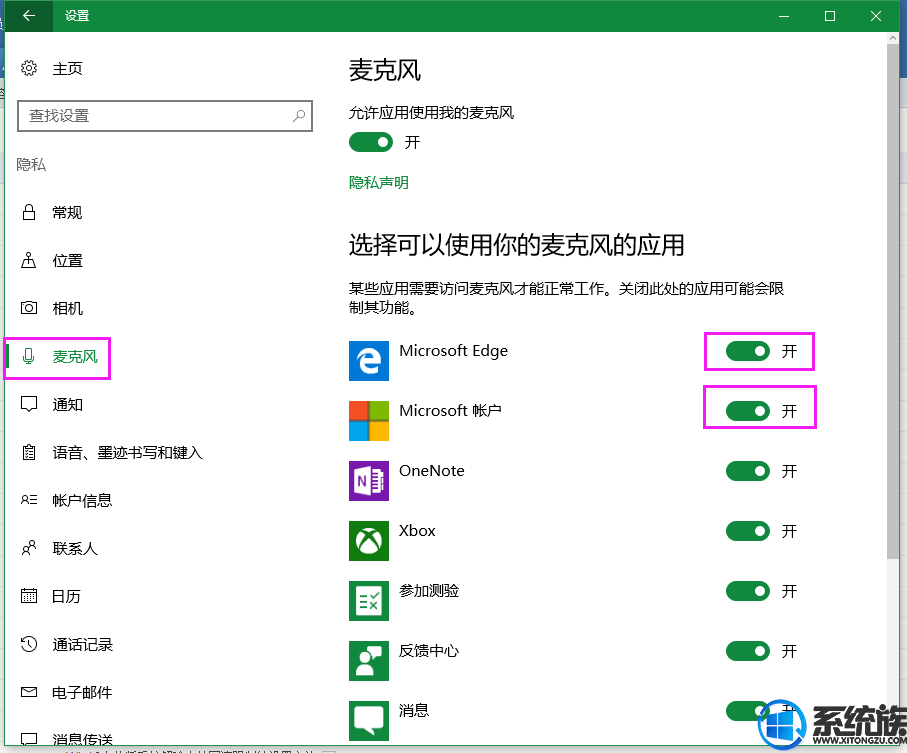Click the Xbox app name
The height and width of the screenshot is (753, 907).
(x=417, y=530)
